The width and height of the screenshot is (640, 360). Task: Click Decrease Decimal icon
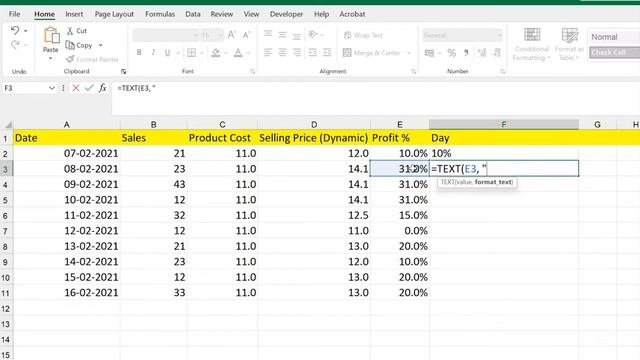(497, 53)
